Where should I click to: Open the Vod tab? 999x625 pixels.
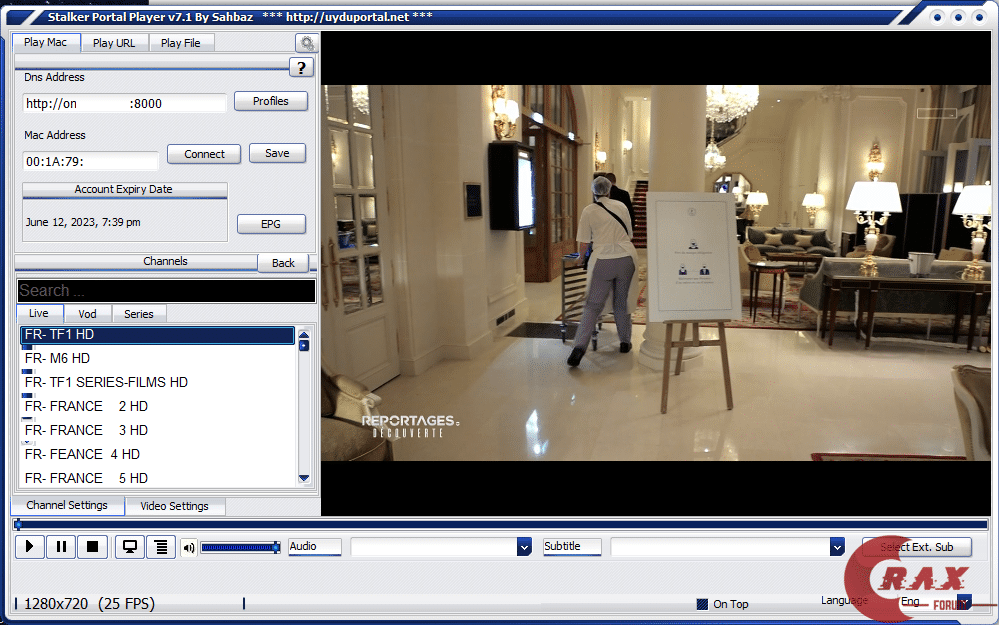point(87,314)
